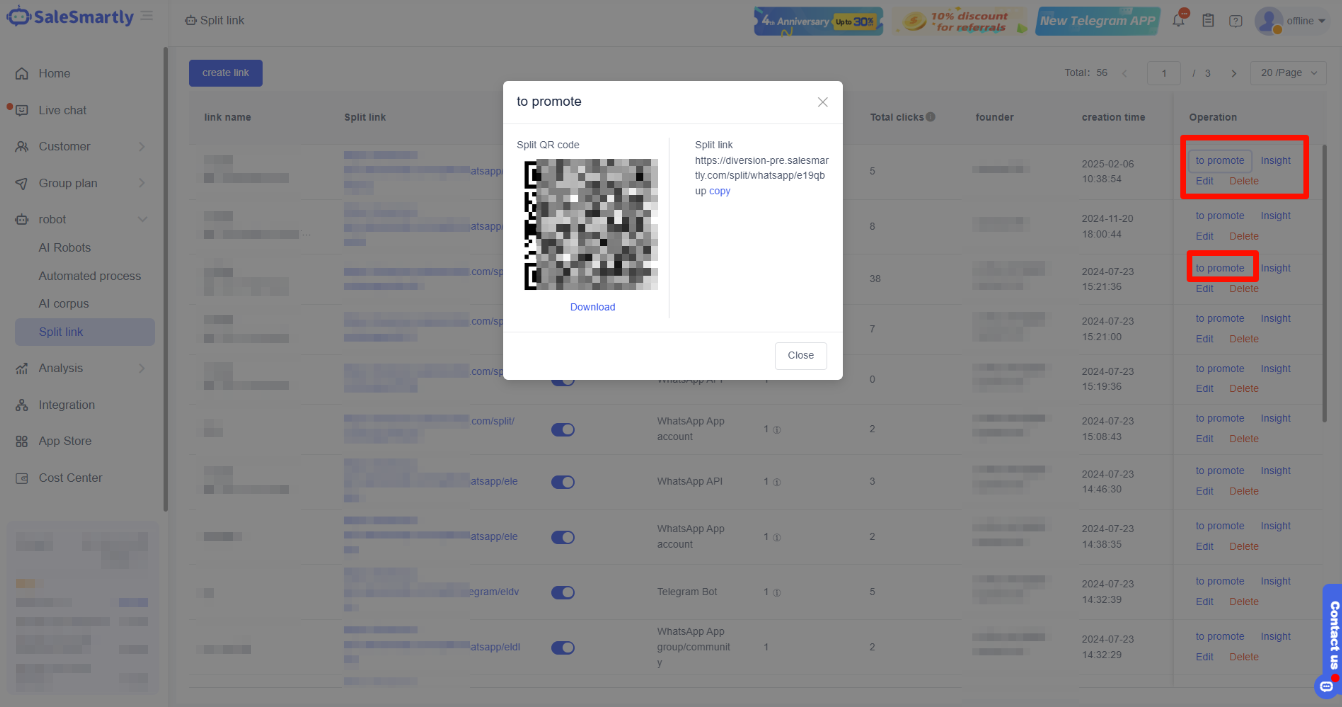The width and height of the screenshot is (1342, 707).
Task: Go to the next page arrow
Action: pos(1234,73)
